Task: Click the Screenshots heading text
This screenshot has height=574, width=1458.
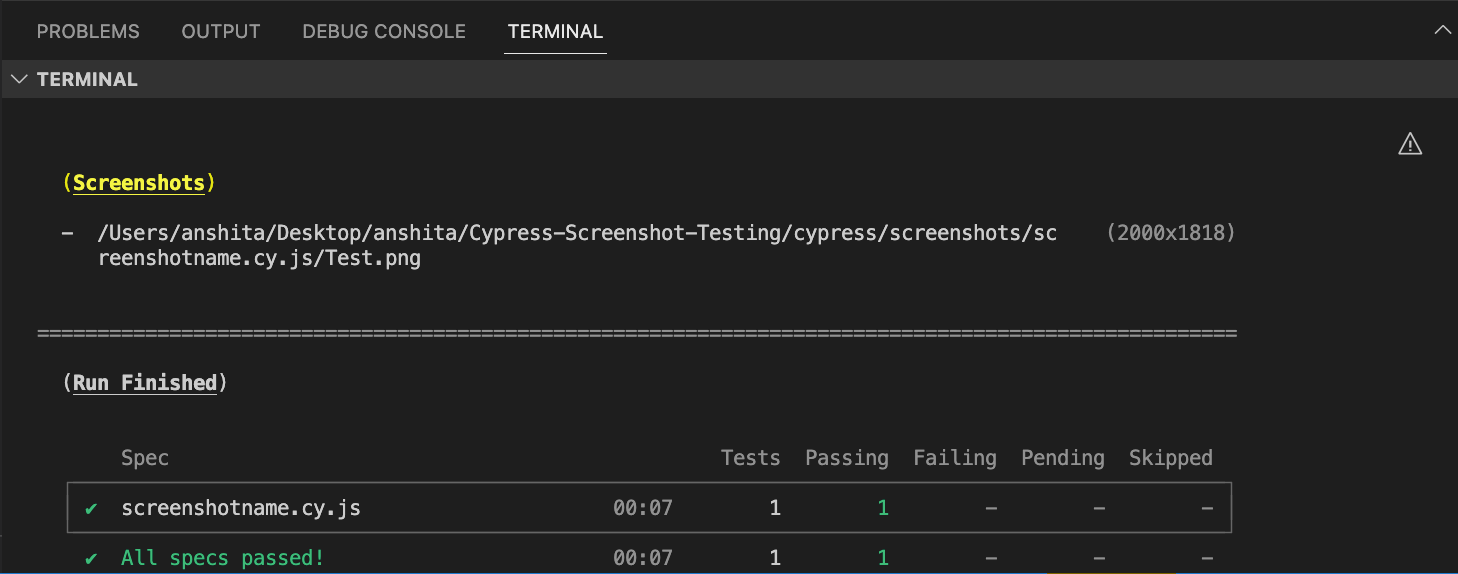Action: pos(139,183)
